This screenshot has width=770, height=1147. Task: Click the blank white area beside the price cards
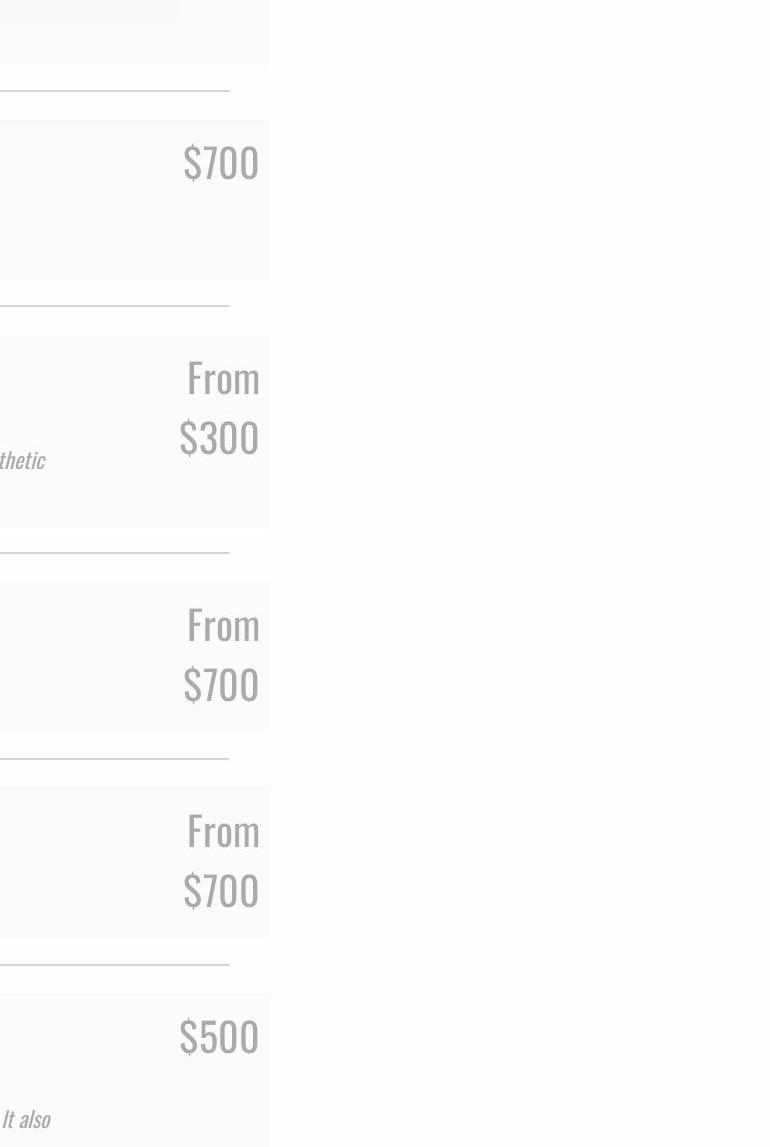point(520,570)
